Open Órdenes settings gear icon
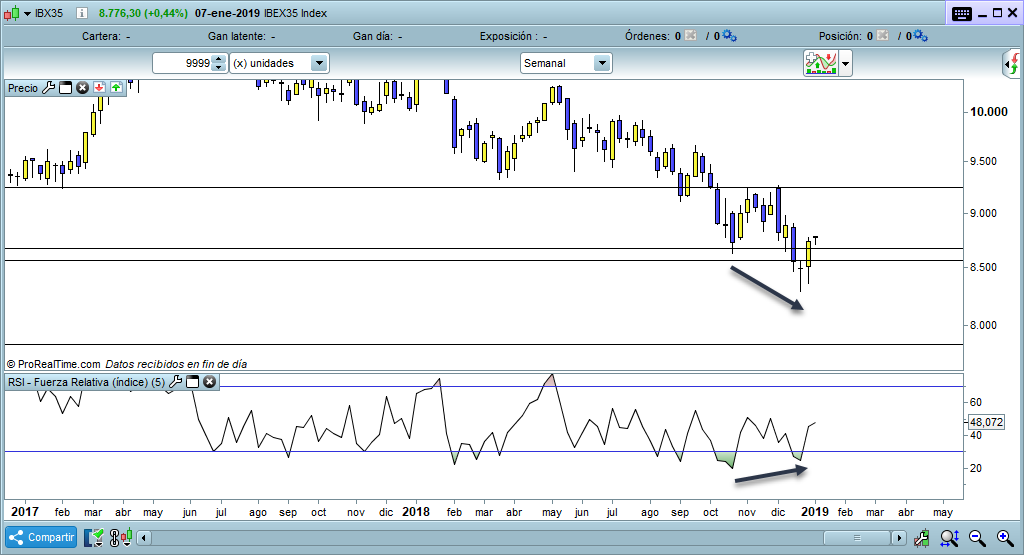Image resolution: width=1024 pixels, height=555 pixels. click(729, 36)
